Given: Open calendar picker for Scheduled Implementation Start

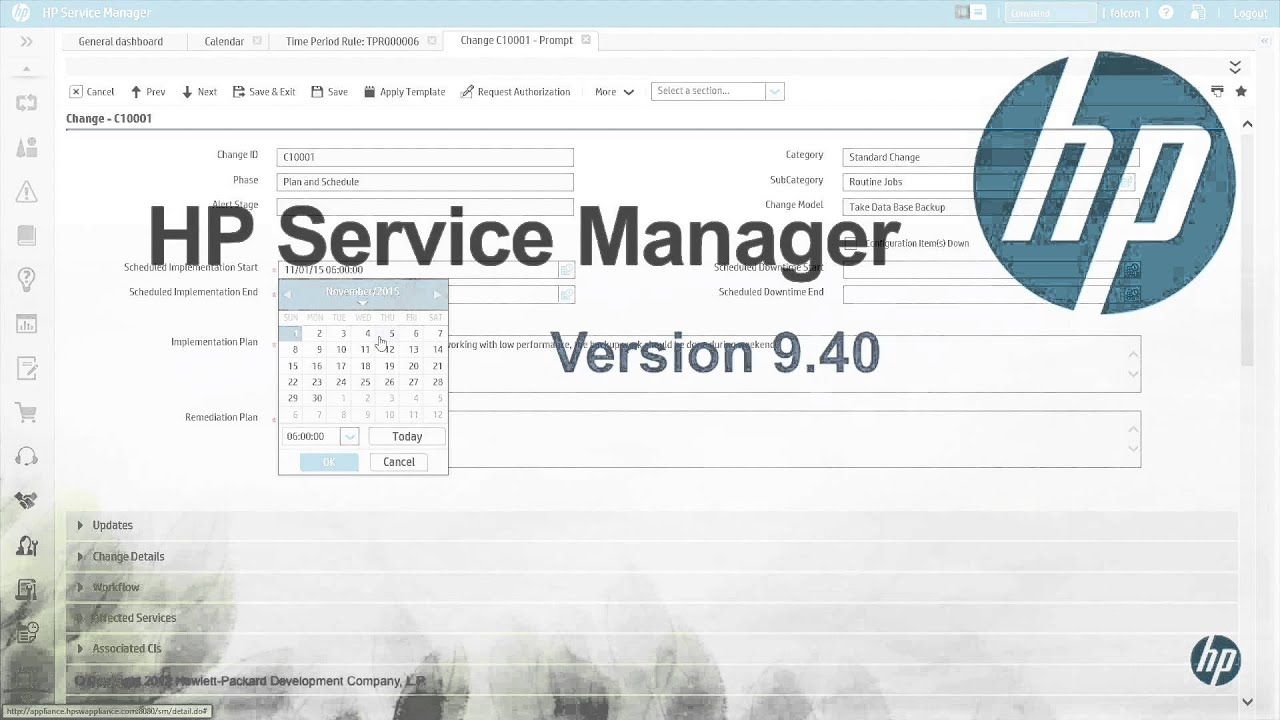Looking at the screenshot, I should point(566,269).
